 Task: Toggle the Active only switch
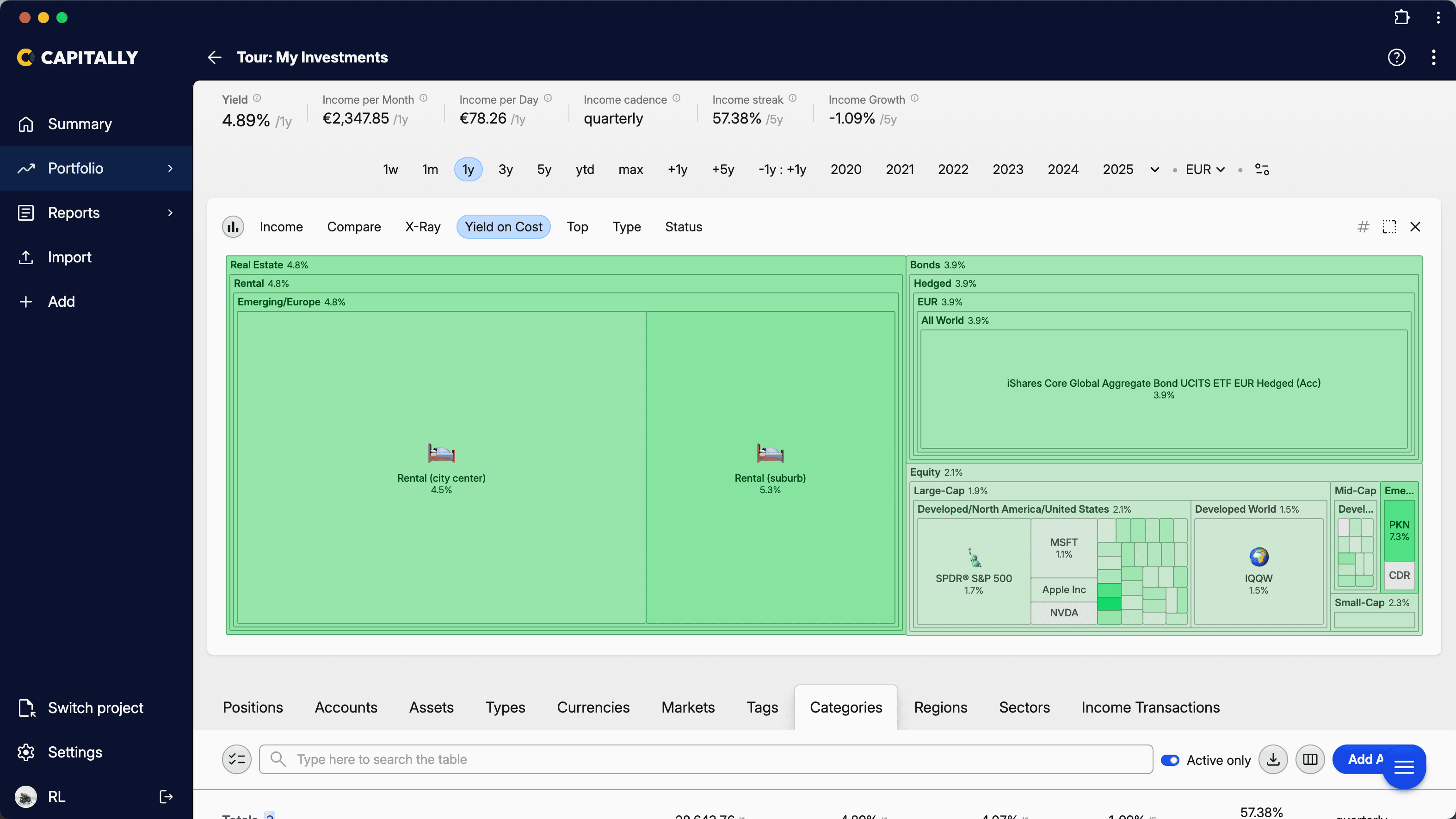[1170, 760]
